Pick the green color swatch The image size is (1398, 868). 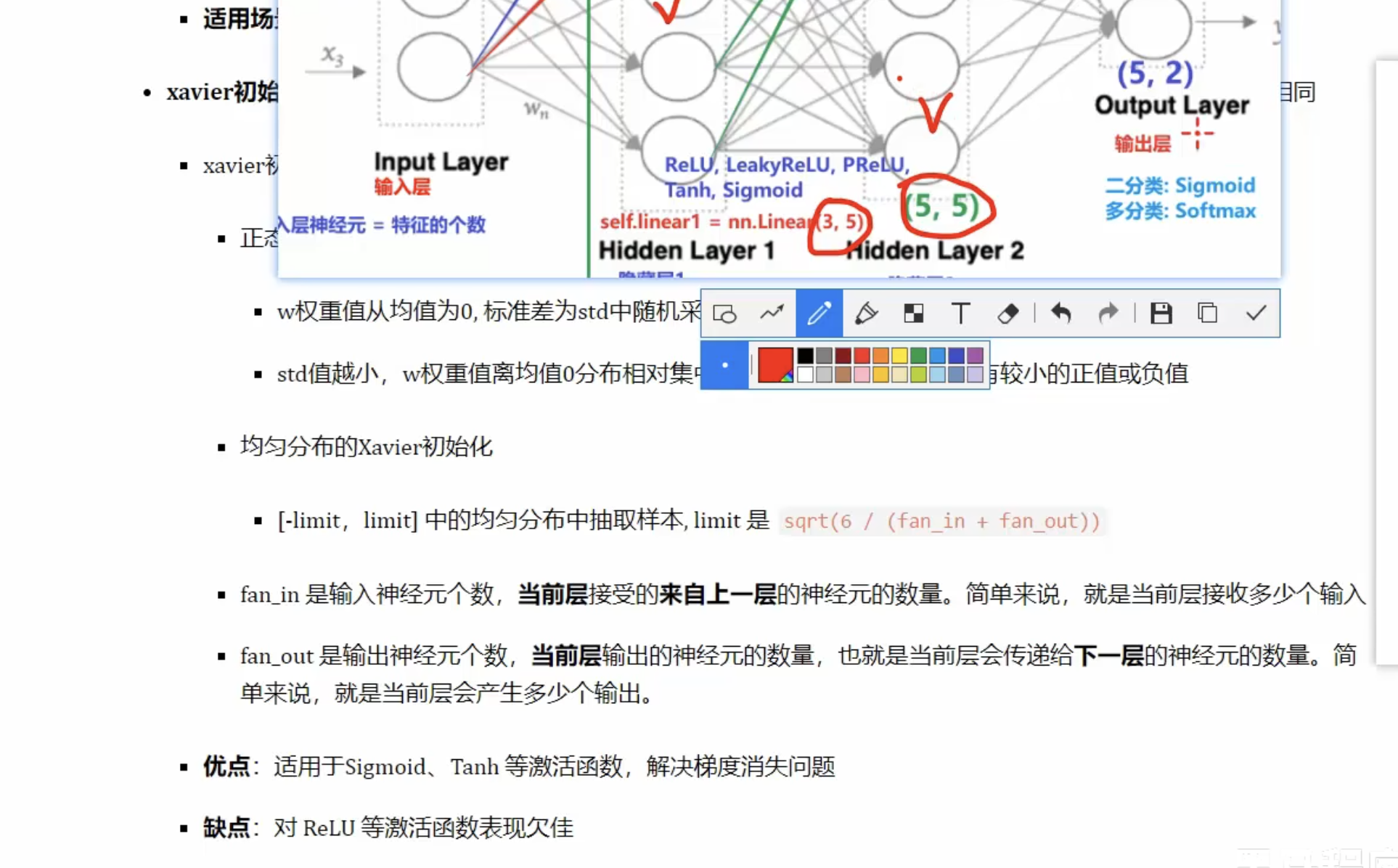point(918,356)
